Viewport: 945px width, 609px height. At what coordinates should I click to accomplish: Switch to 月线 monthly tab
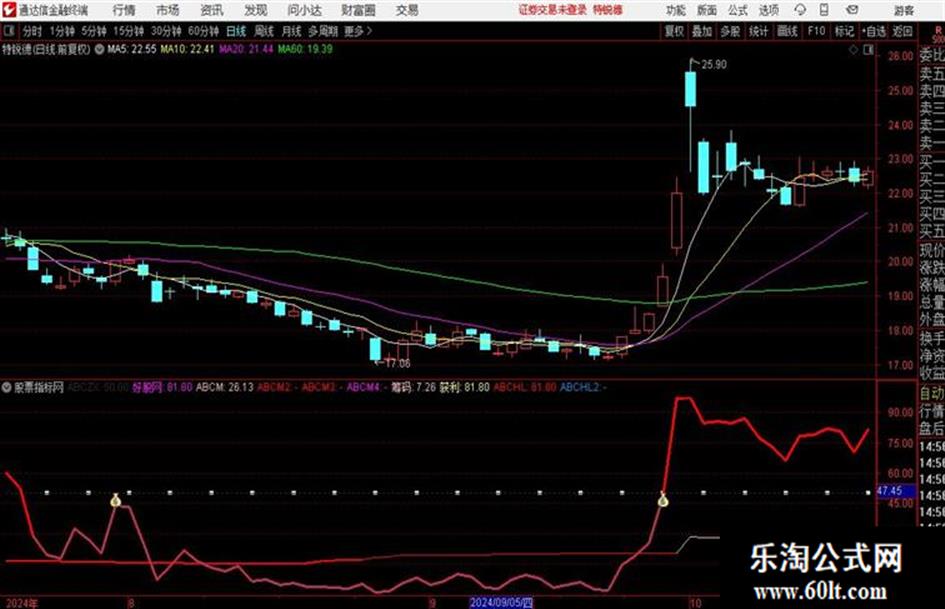pos(291,31)
